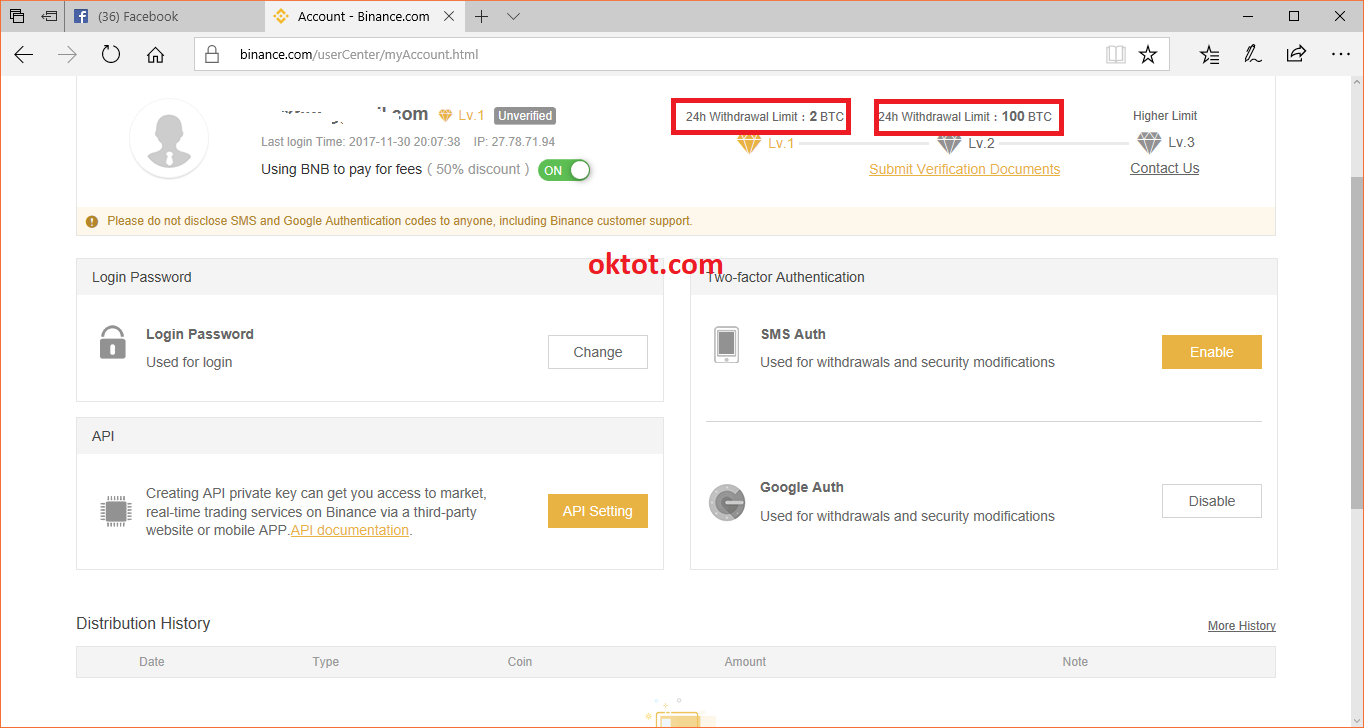Click the address bar URL field
This screenshot has width=1364, height=728.
click(650, 55)
